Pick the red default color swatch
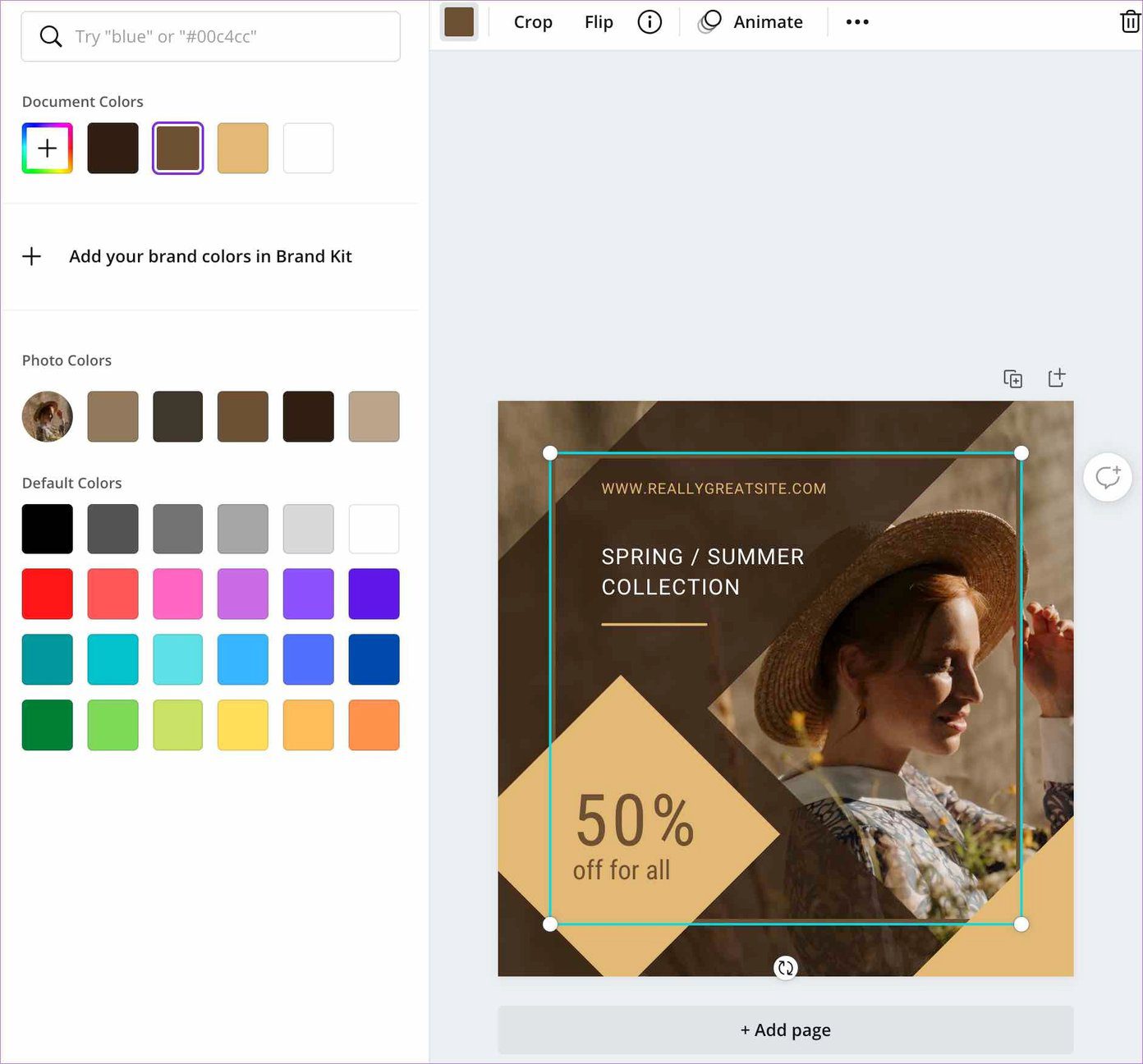The height and width of the screenshot is (1064, 1143). tap(48, 594)
